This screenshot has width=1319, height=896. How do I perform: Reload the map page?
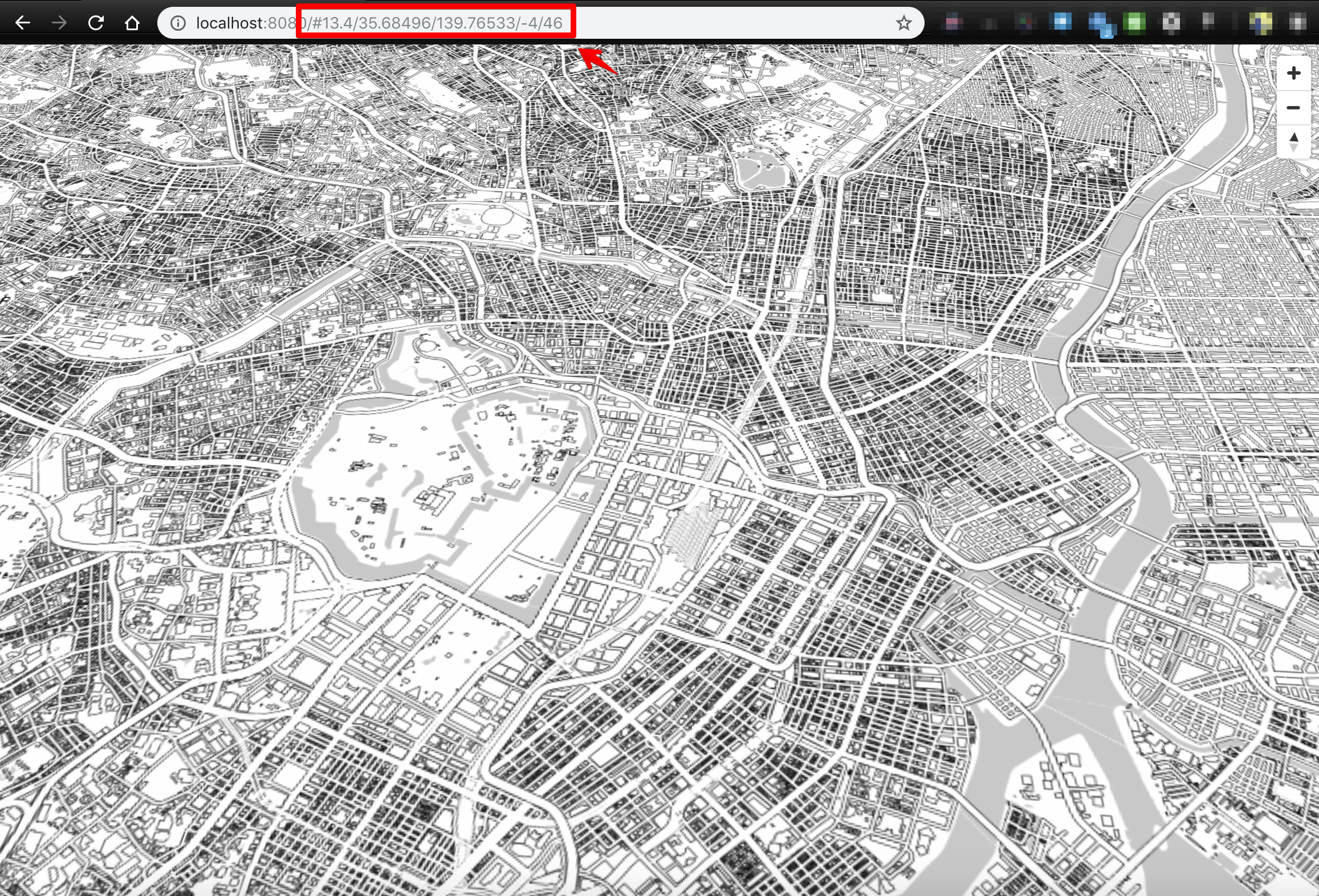click(x=96, y=23)
